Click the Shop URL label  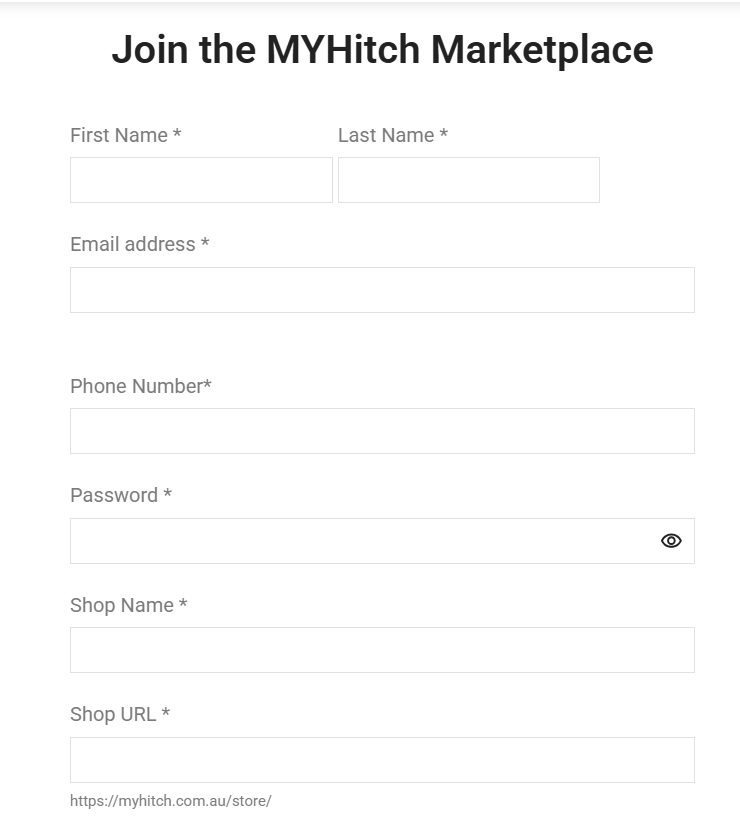[x=112, y=714]
